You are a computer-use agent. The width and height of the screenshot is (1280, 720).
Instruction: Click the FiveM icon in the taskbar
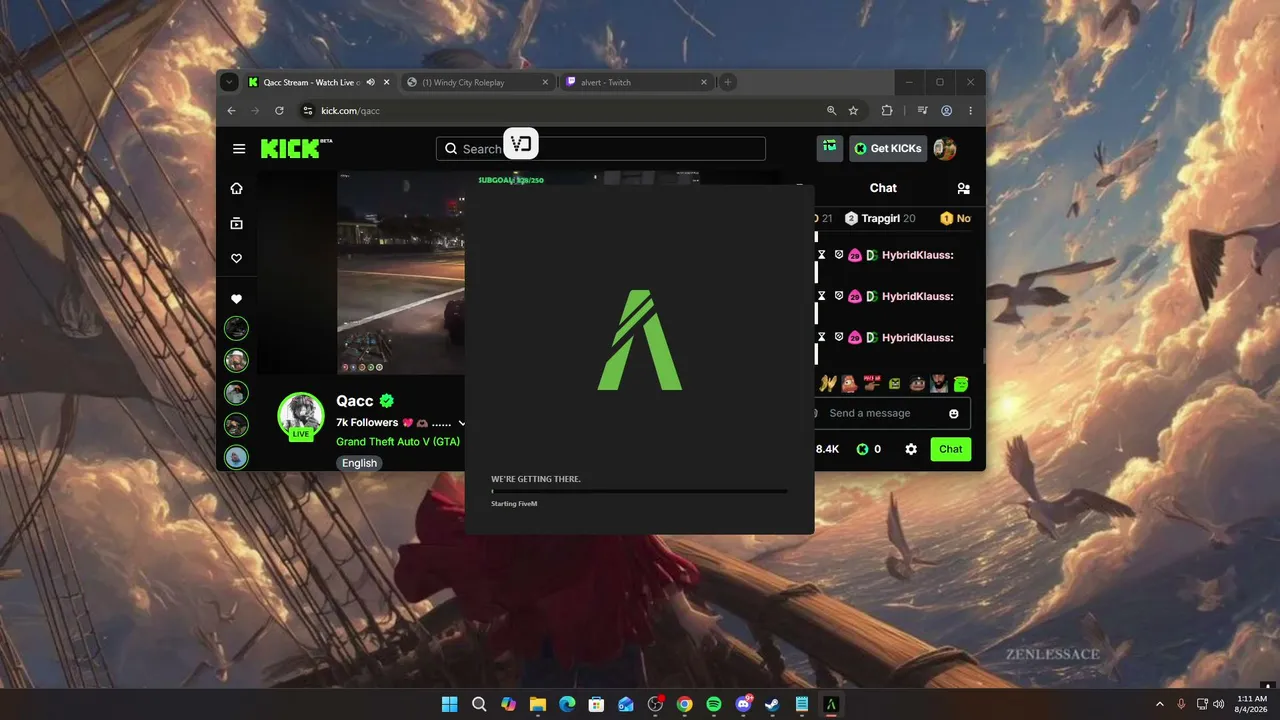tap(831, 704)
